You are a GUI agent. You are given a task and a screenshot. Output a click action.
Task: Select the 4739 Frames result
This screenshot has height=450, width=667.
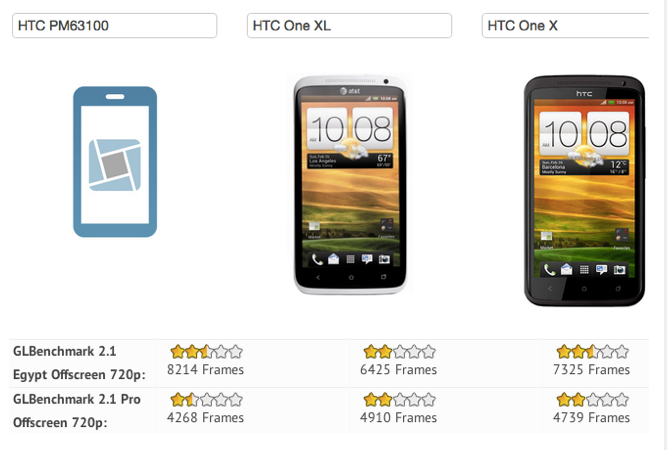[x=592, y=418]
